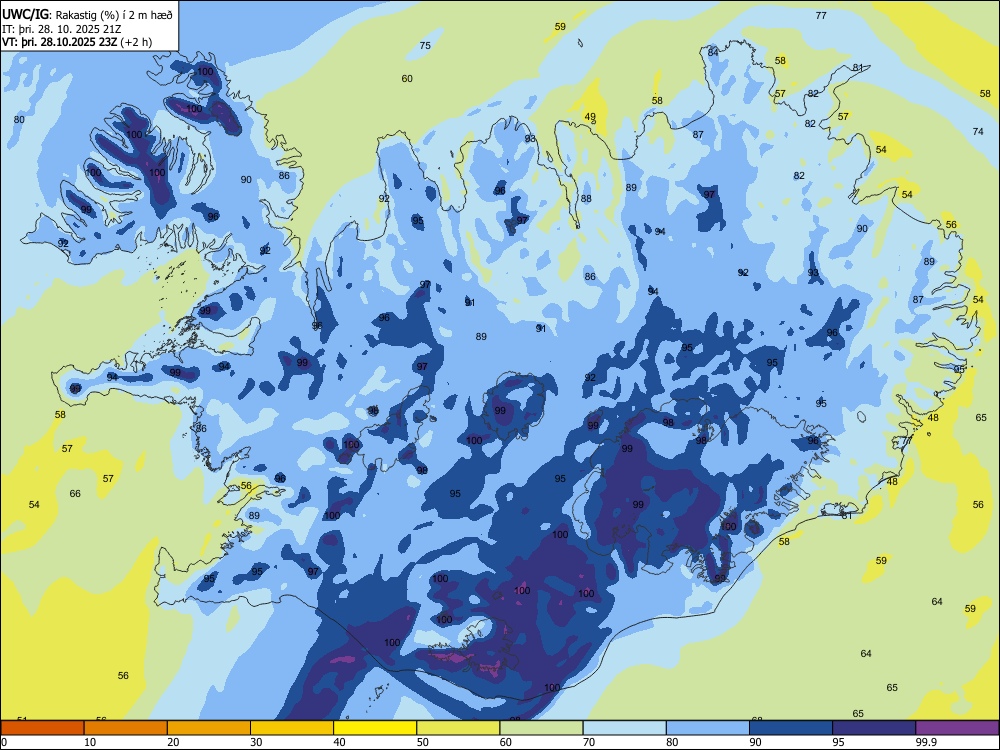The image size is (1000, 750).
Task: Pick the light green 60–70 legend swatch
Action: [x=541, y=728]
